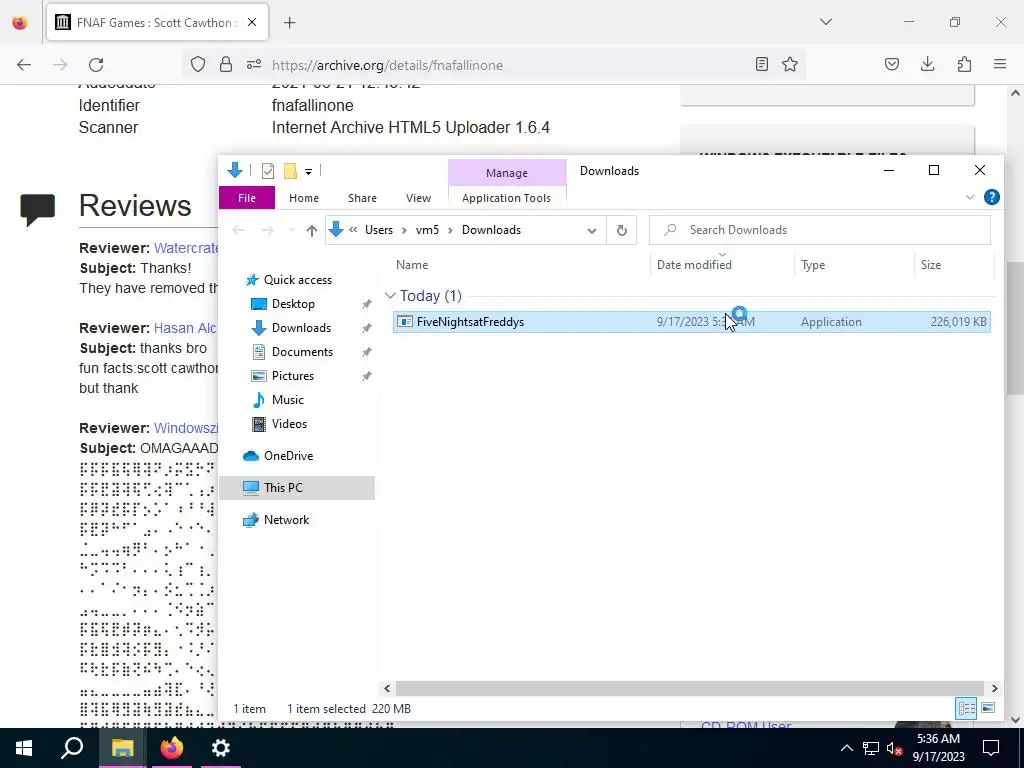Open Firefox extensions menu
1024x768 pixels.
point(964,64)
